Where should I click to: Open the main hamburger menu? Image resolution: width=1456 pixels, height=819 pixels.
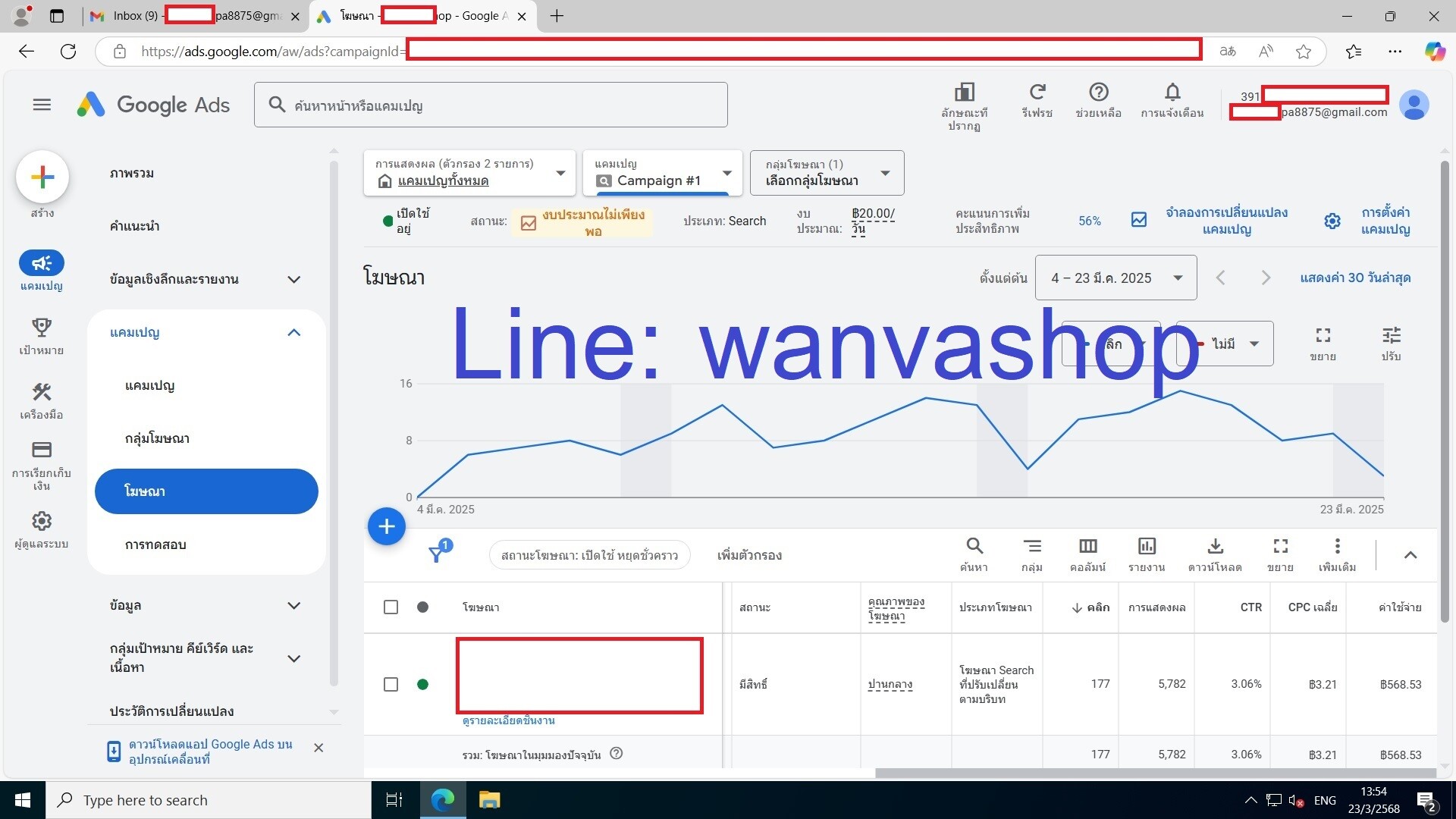tap(42, 105)
